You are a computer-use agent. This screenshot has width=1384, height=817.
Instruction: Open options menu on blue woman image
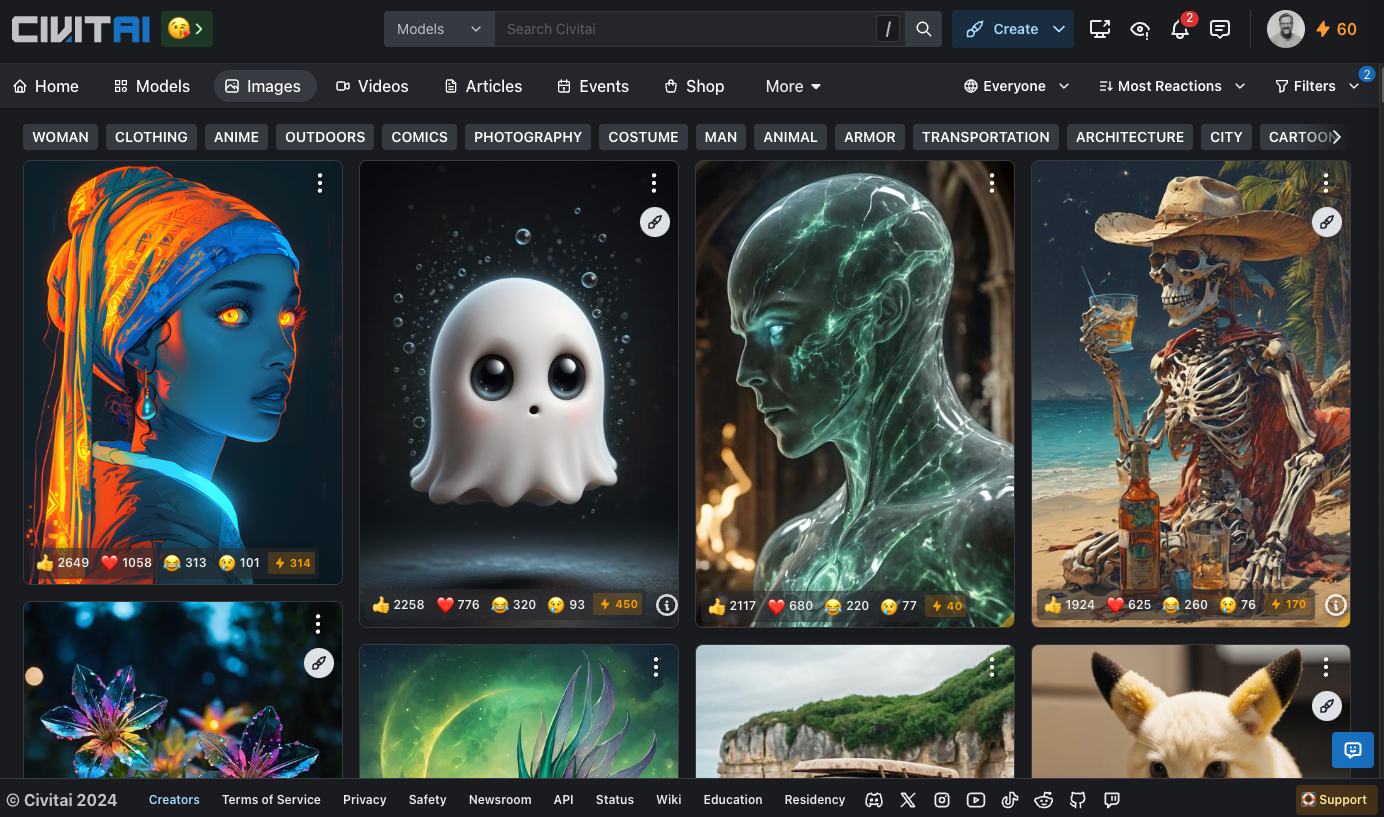320,183
